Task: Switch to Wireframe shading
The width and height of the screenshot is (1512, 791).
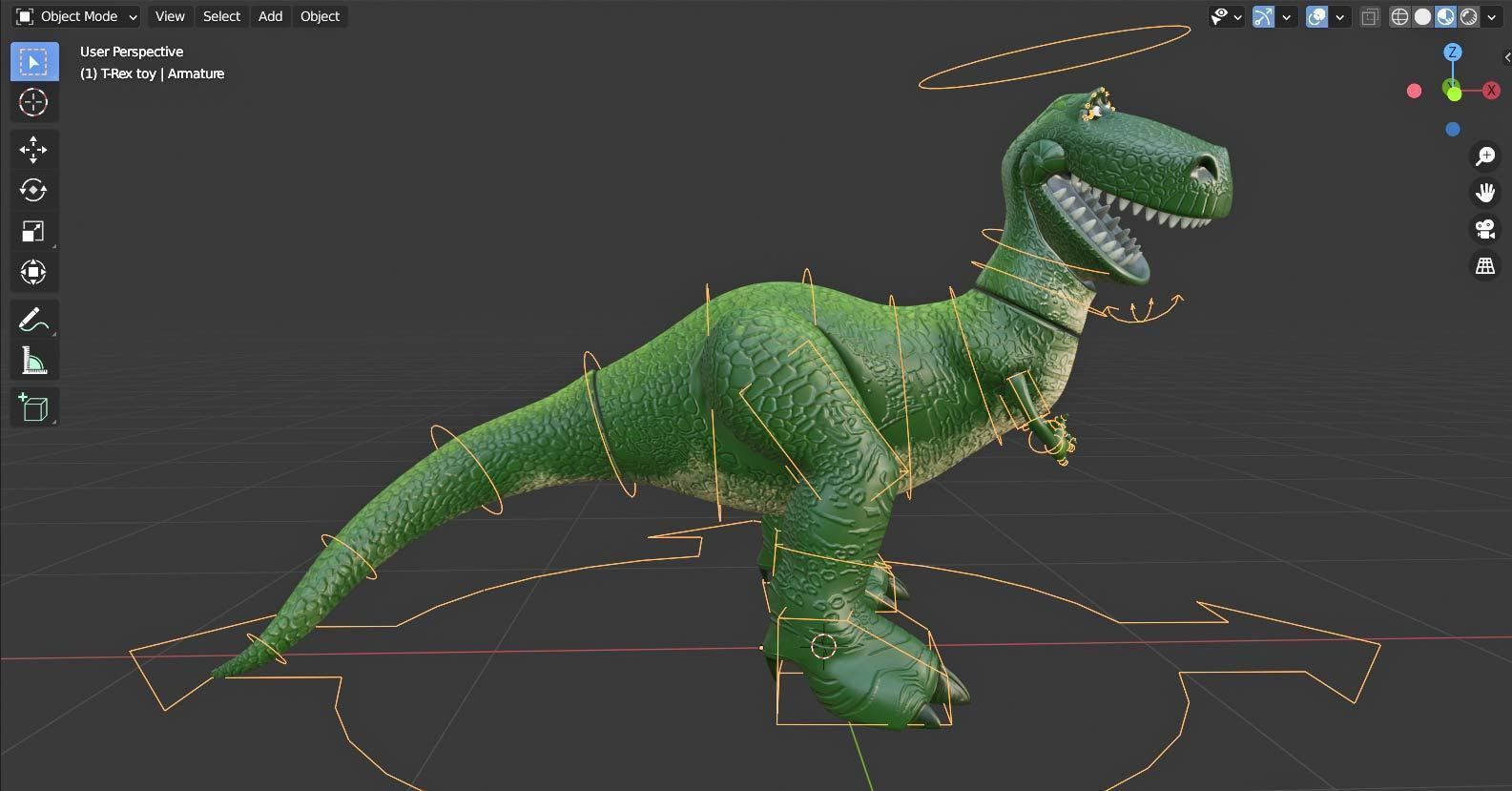Action: point(1399,16)
